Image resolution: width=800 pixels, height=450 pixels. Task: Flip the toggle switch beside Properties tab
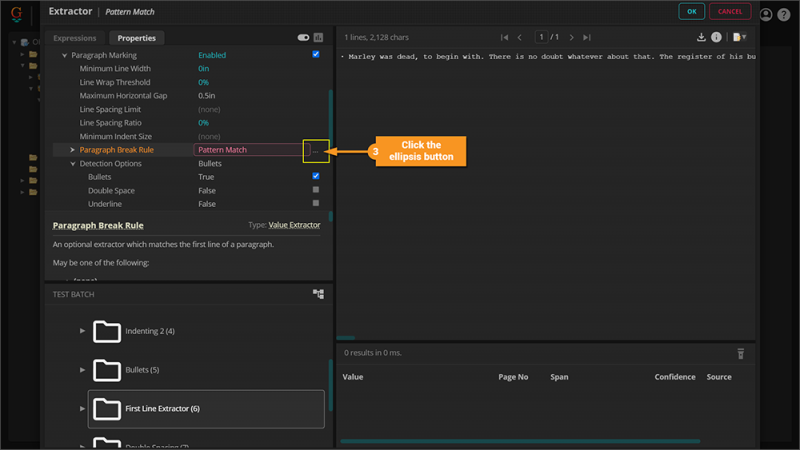303,38
